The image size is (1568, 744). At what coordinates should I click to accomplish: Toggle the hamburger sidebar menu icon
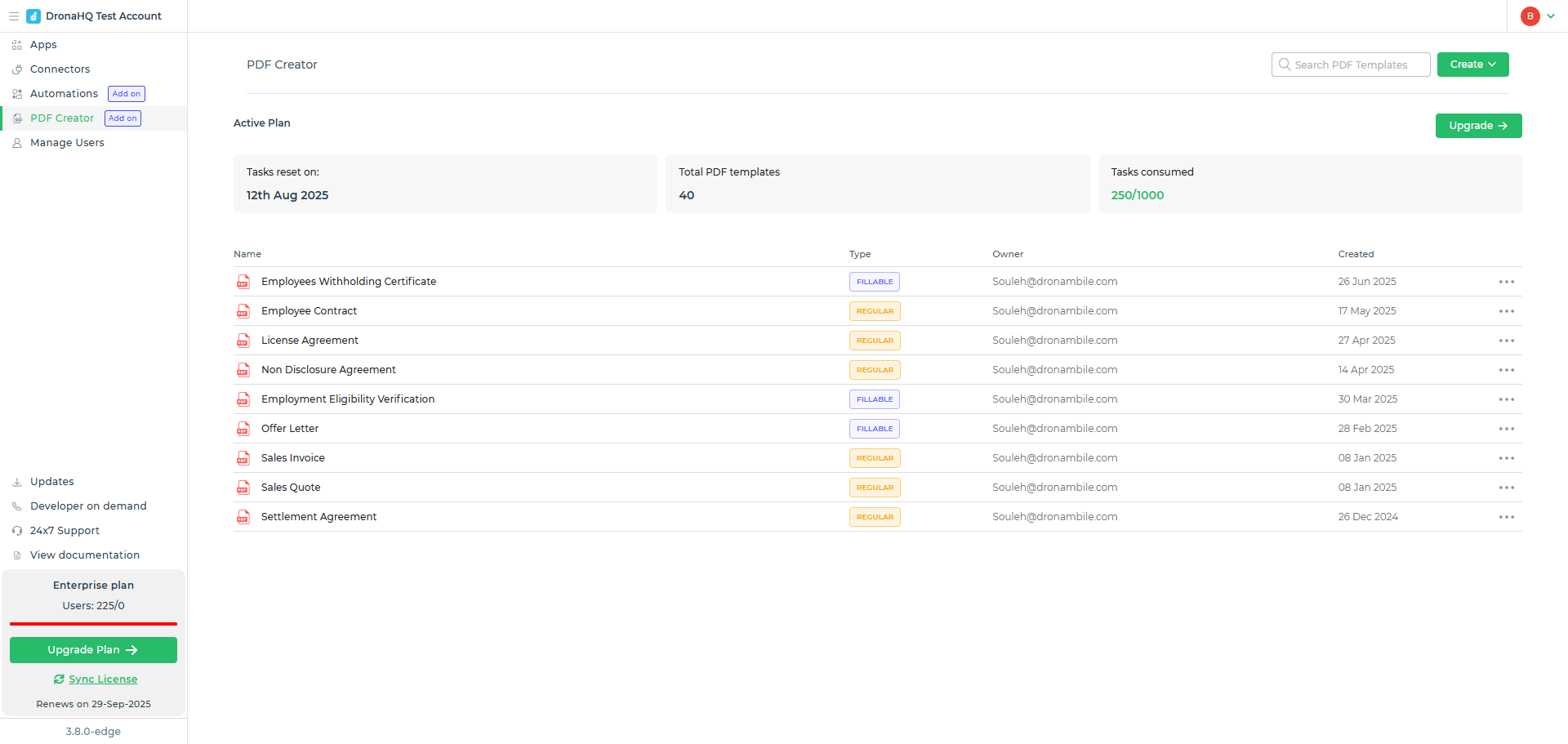(14, 16)
